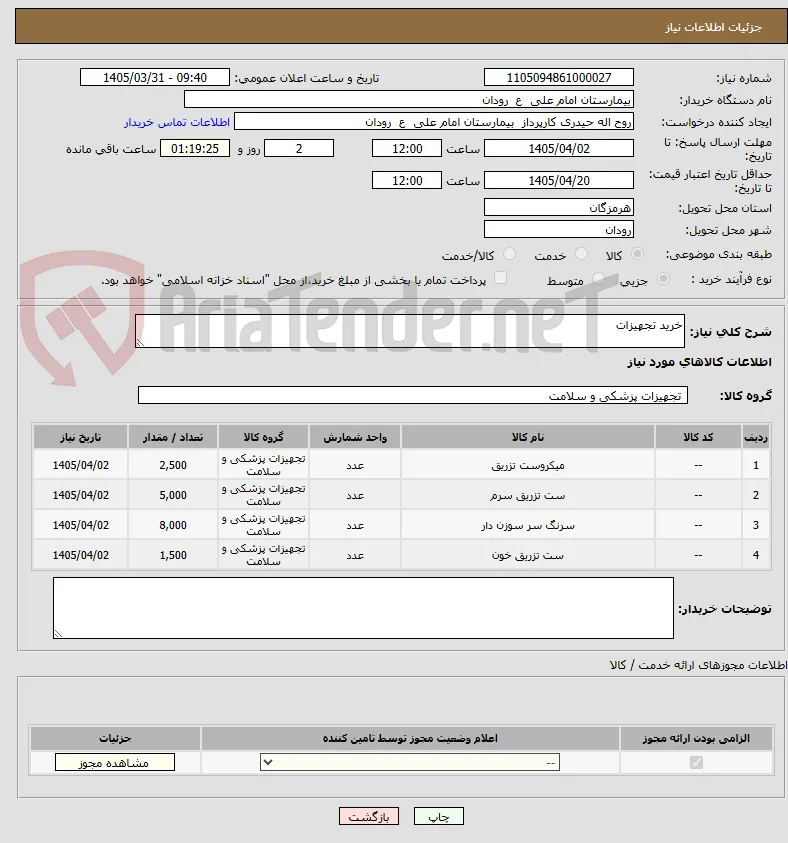Click the quantity cell 5,000

(173, 496)
